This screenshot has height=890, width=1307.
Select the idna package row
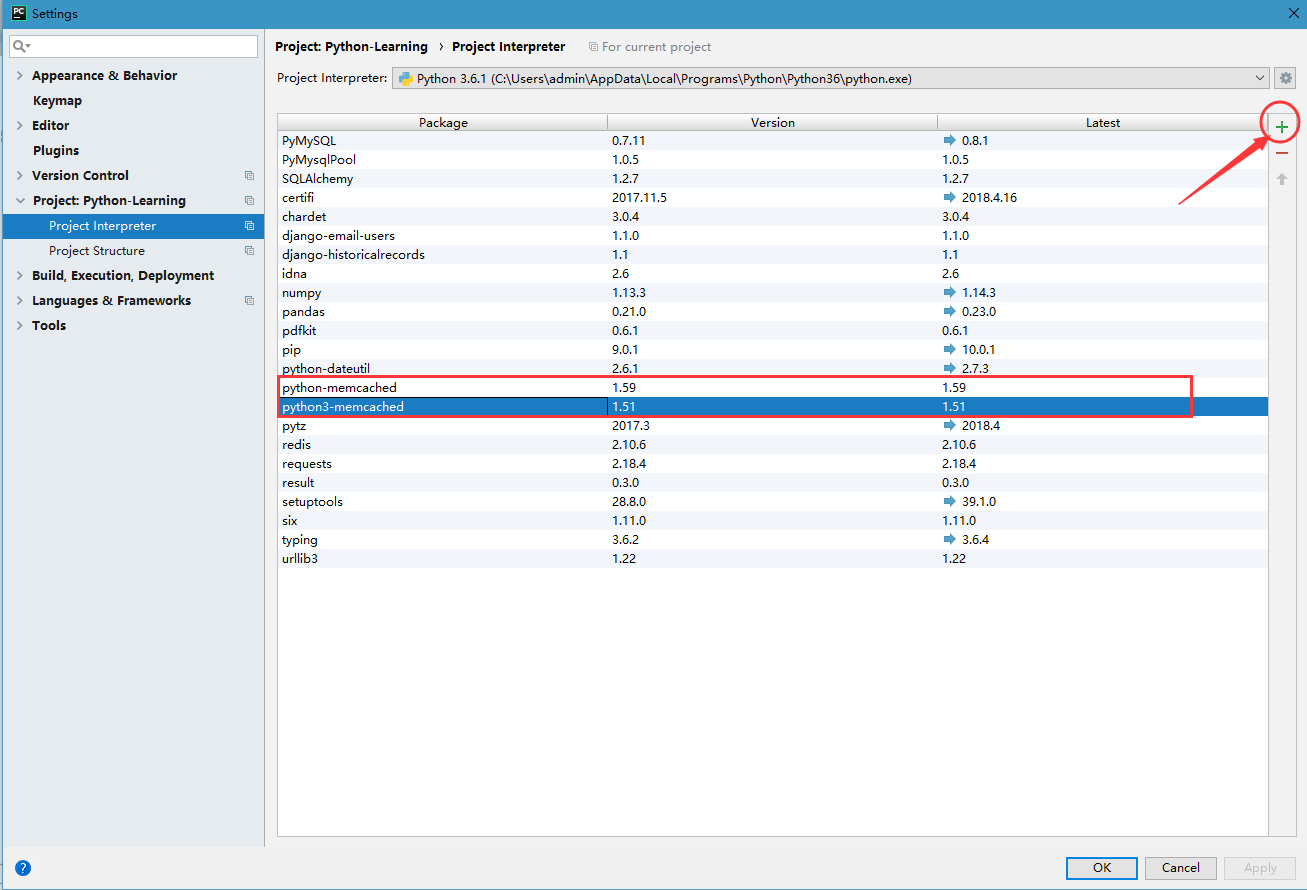click(773, 274)
